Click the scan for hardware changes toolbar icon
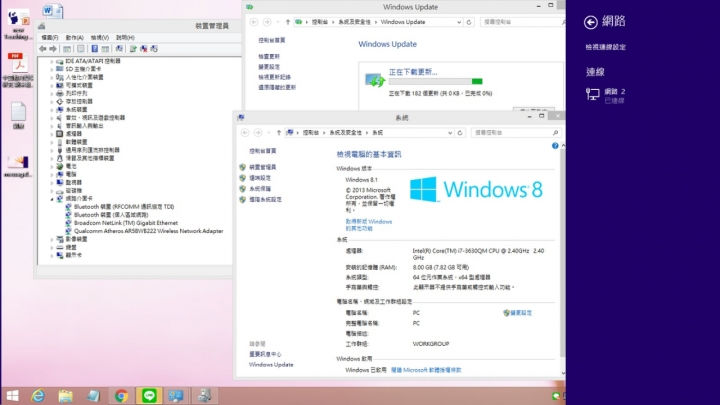 click(119, 49)
